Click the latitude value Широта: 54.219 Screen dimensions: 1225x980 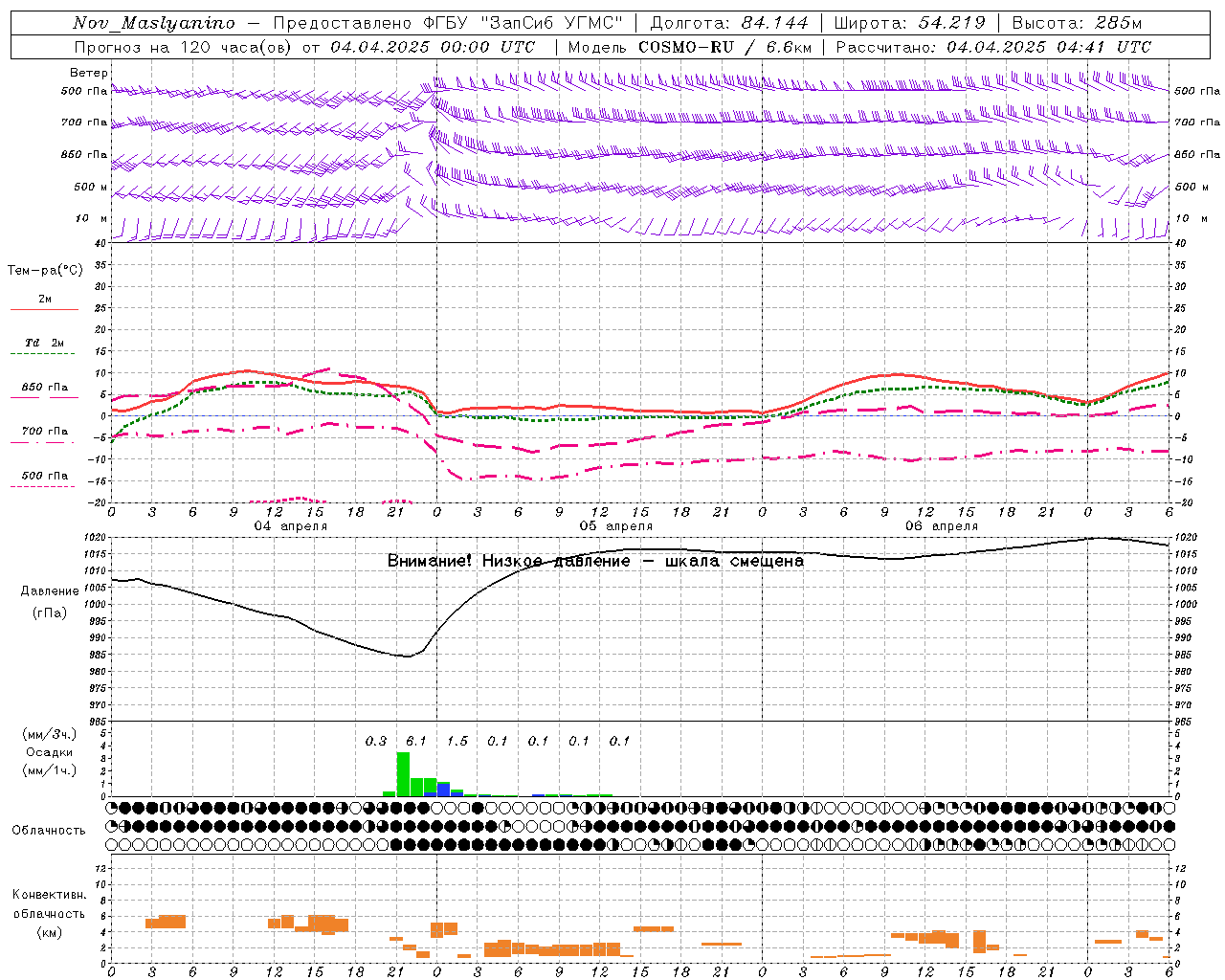click(x=909, y=23)
